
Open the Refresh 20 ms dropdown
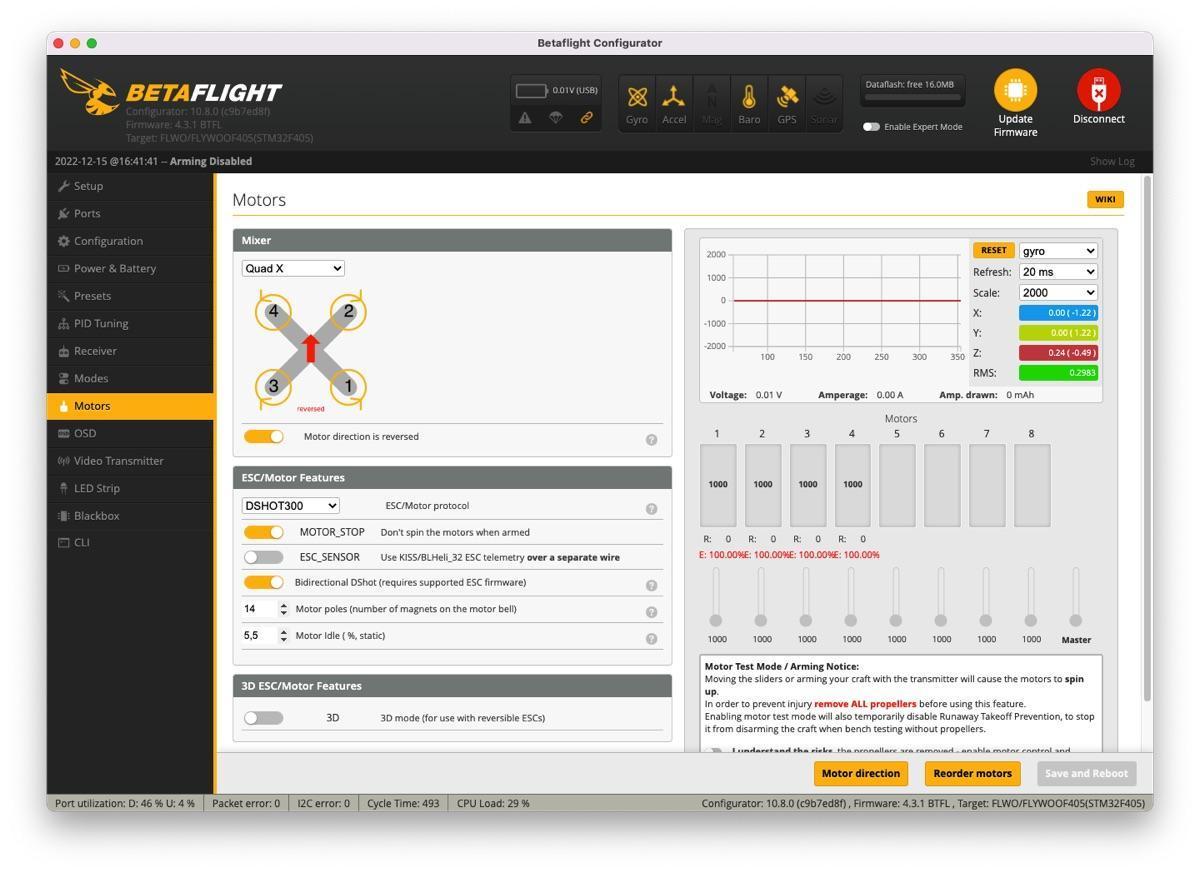[1058, 272]
